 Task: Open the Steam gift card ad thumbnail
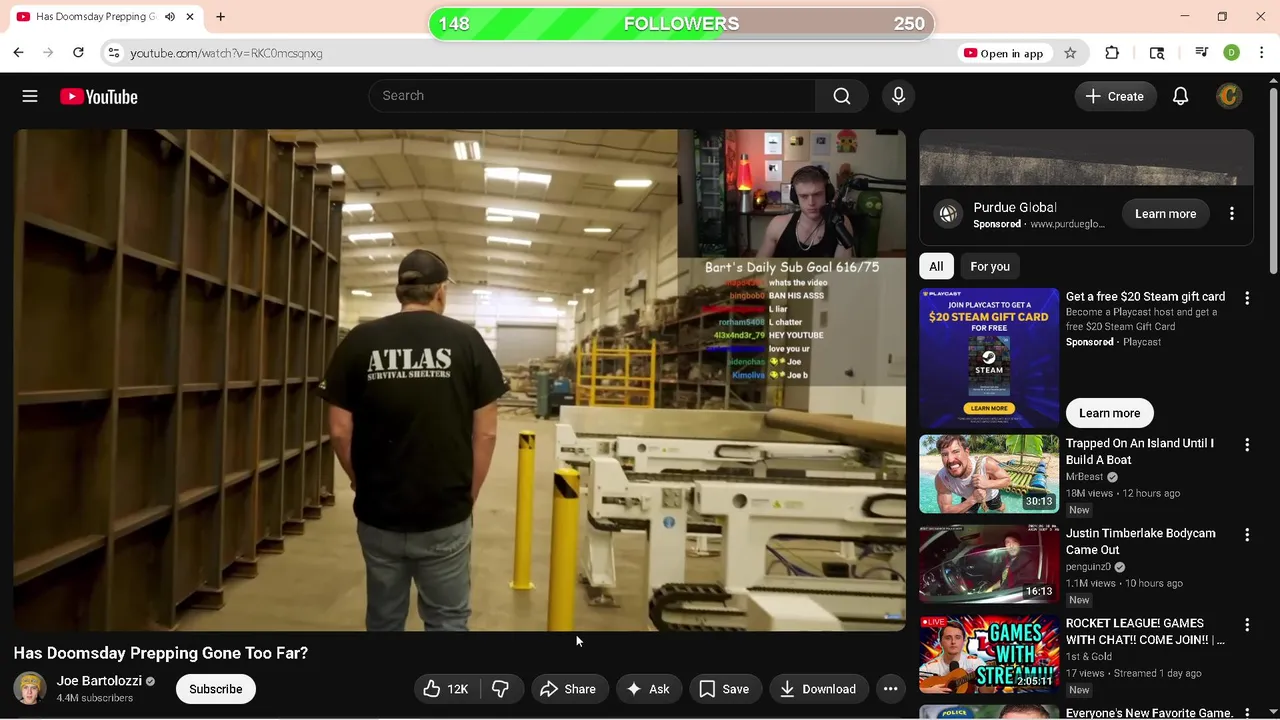pos(989,357)
